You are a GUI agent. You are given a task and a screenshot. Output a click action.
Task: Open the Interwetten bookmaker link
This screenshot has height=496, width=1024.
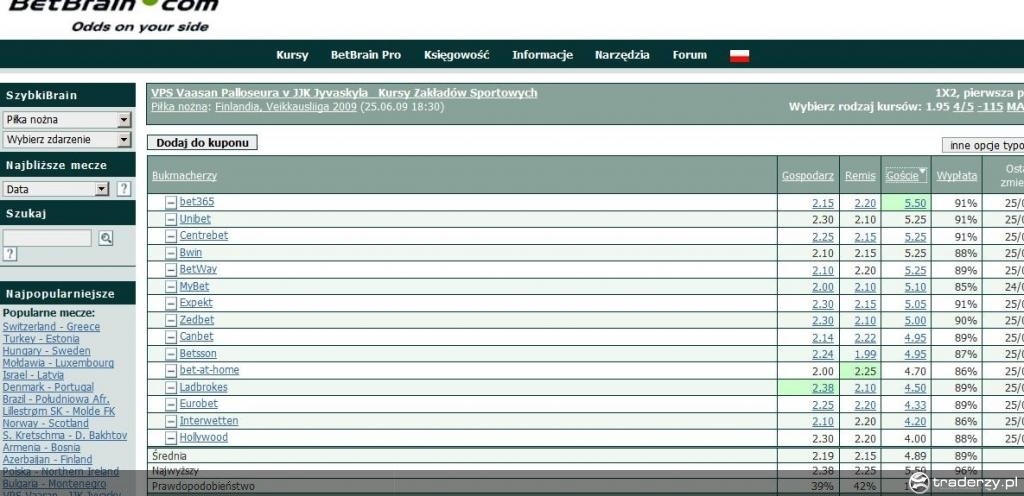[x=209, y=421]
